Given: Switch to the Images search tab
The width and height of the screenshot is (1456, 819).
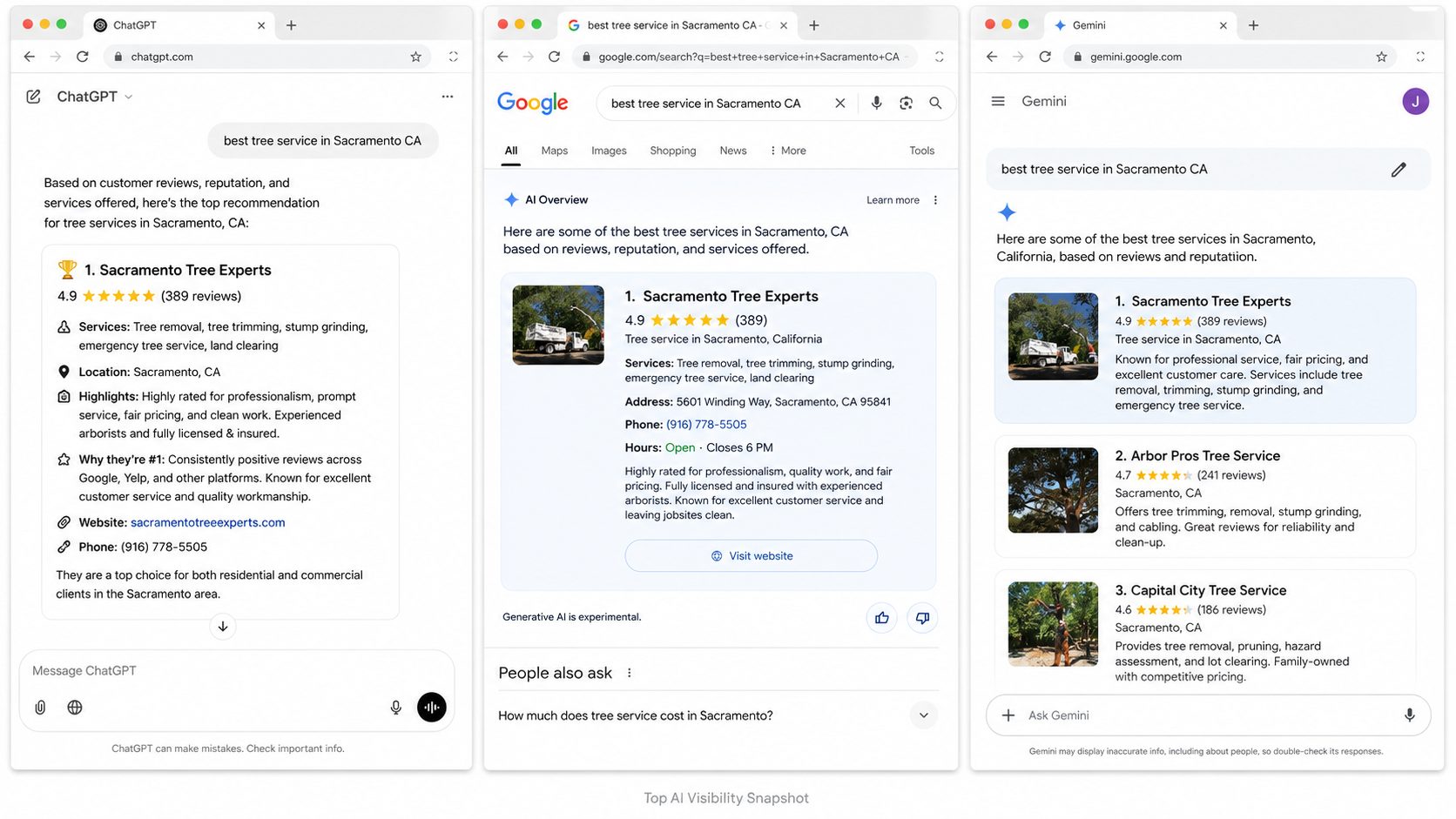Looking at the screenshot, I should [x=609, y=151].
